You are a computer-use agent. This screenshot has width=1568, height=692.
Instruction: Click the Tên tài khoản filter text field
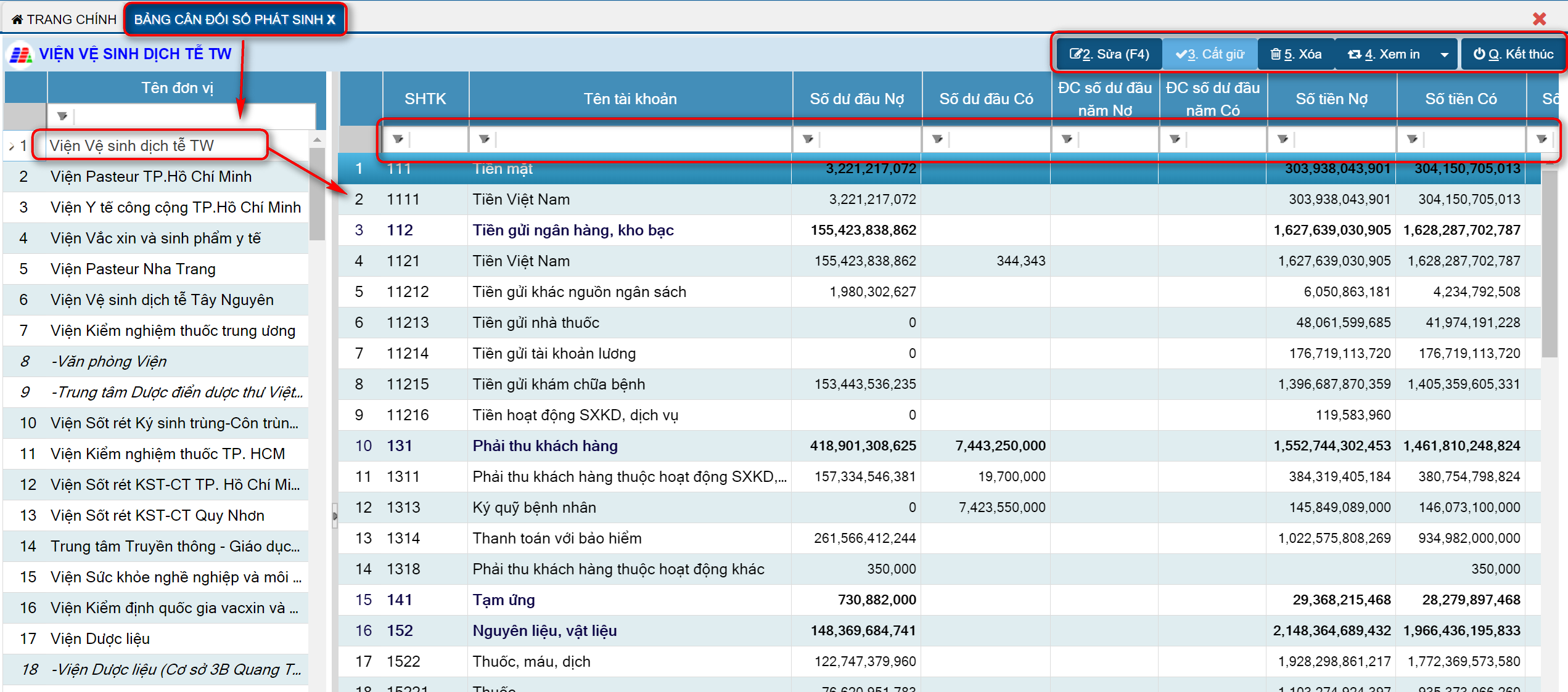[641, 139]
